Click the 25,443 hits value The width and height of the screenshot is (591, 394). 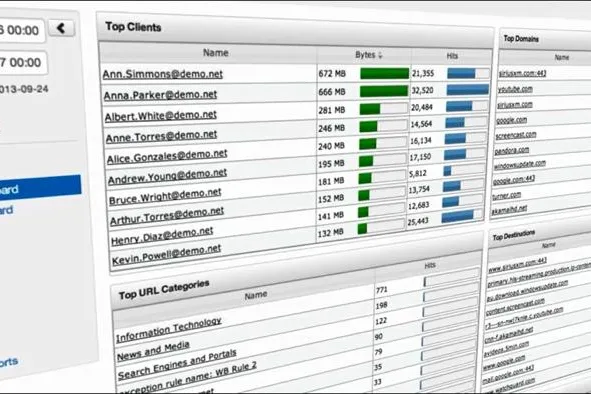click(x=418, y=221)
